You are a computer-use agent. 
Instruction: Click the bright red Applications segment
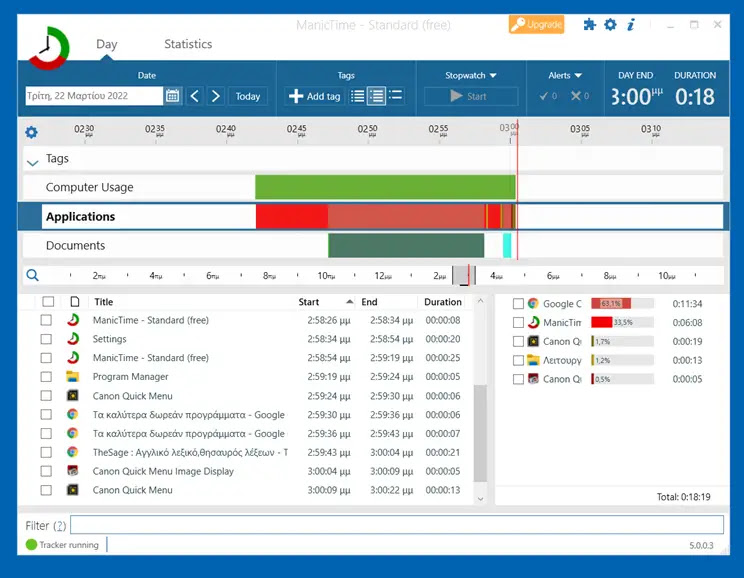pos(292,216)
